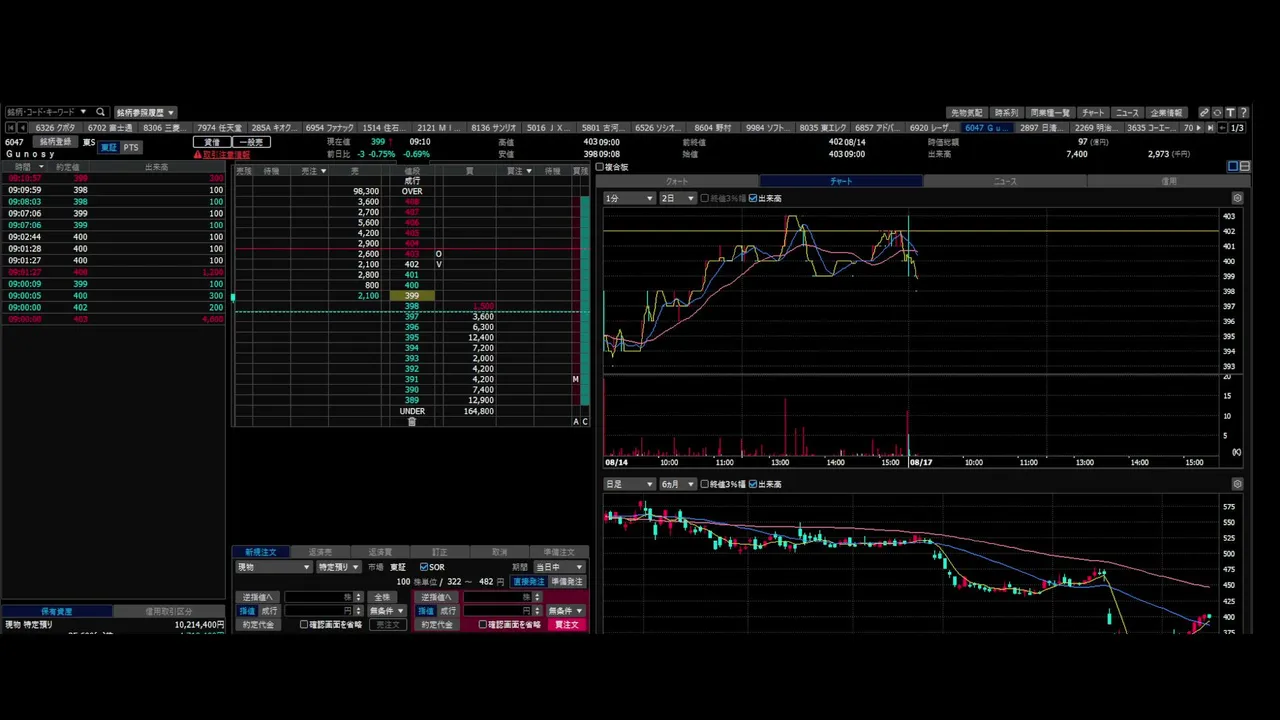Click the refresh icon in top-right toolbar
The height and width of the screenshot is (720, 1280).
[x=1217, y=113]
